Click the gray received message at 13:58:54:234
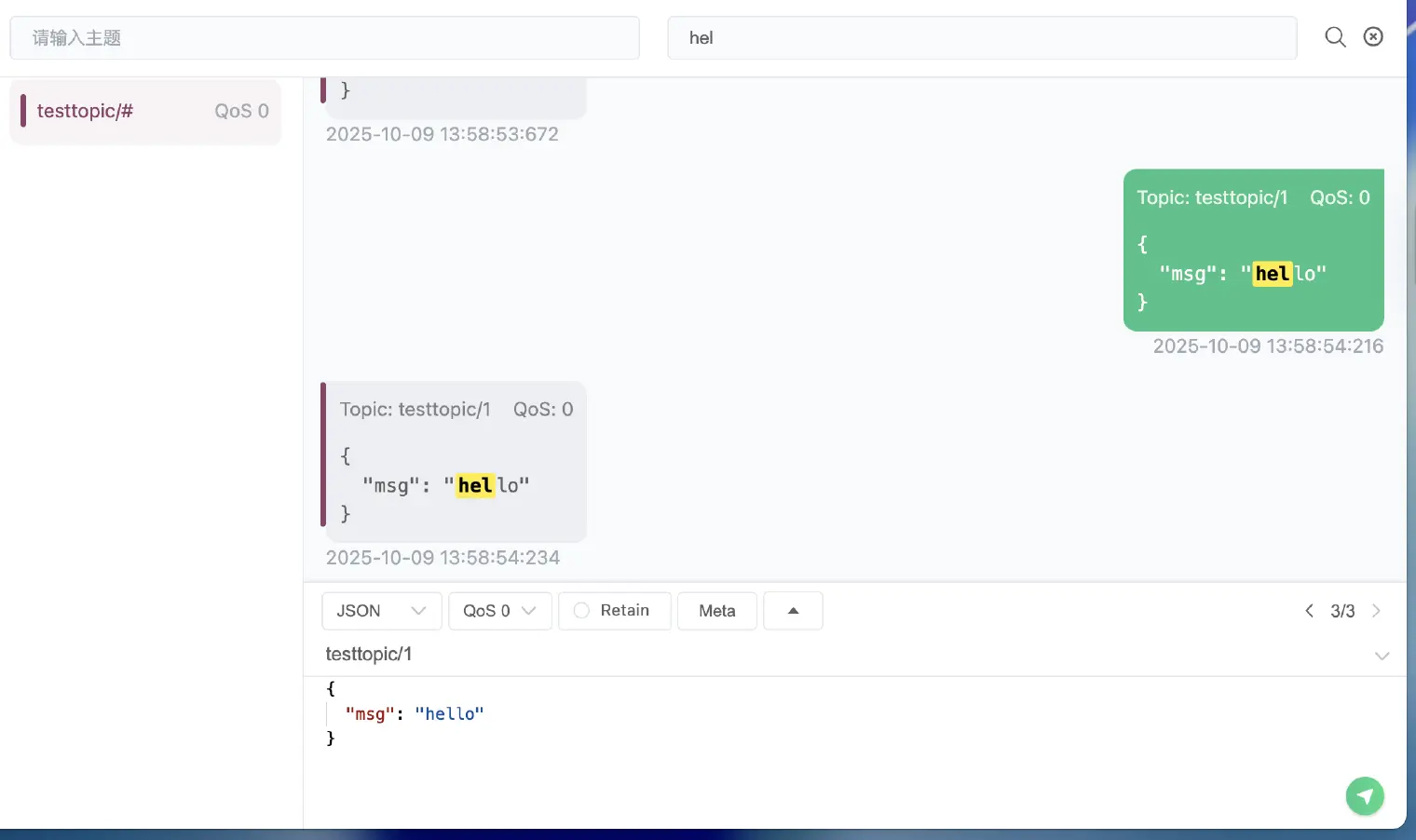 point(456,462)
